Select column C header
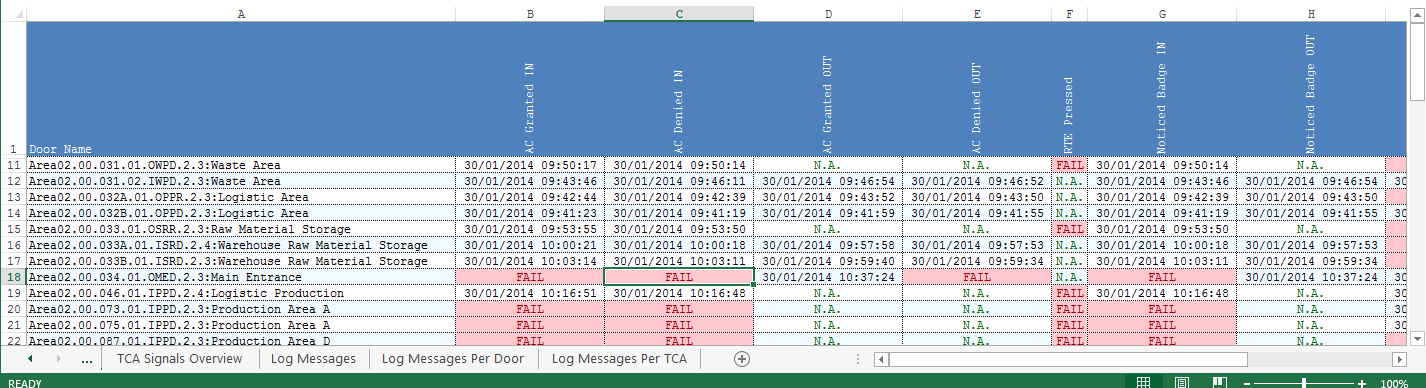The height and width of the screenshot is (388, 1426). point(679,14)
